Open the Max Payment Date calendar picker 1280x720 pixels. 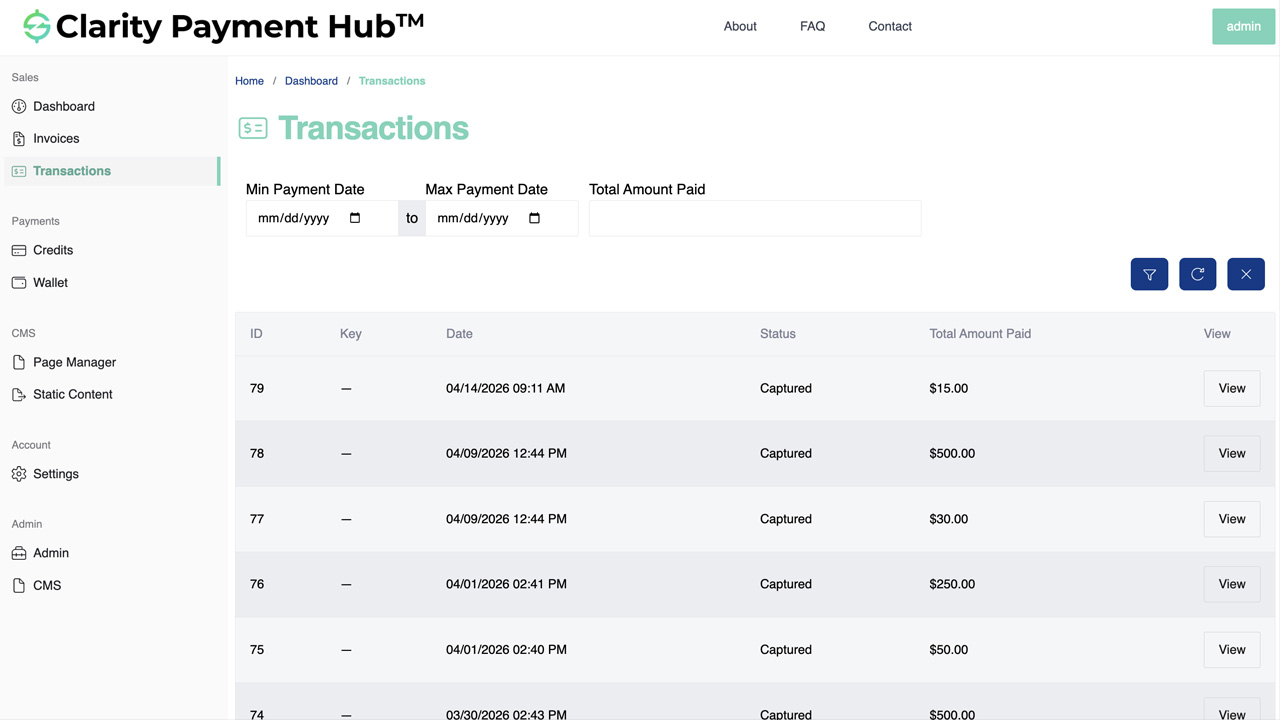point(535,218)
